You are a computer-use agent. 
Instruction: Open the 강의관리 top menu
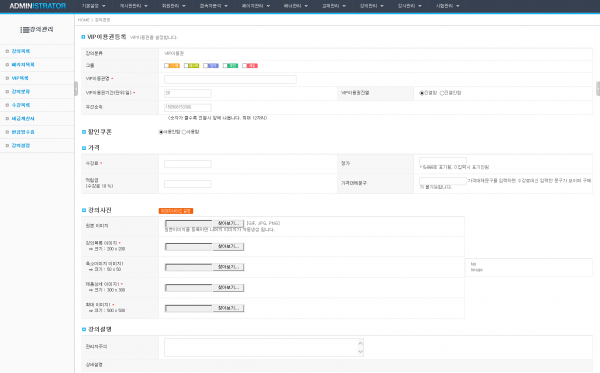[372, 6]
